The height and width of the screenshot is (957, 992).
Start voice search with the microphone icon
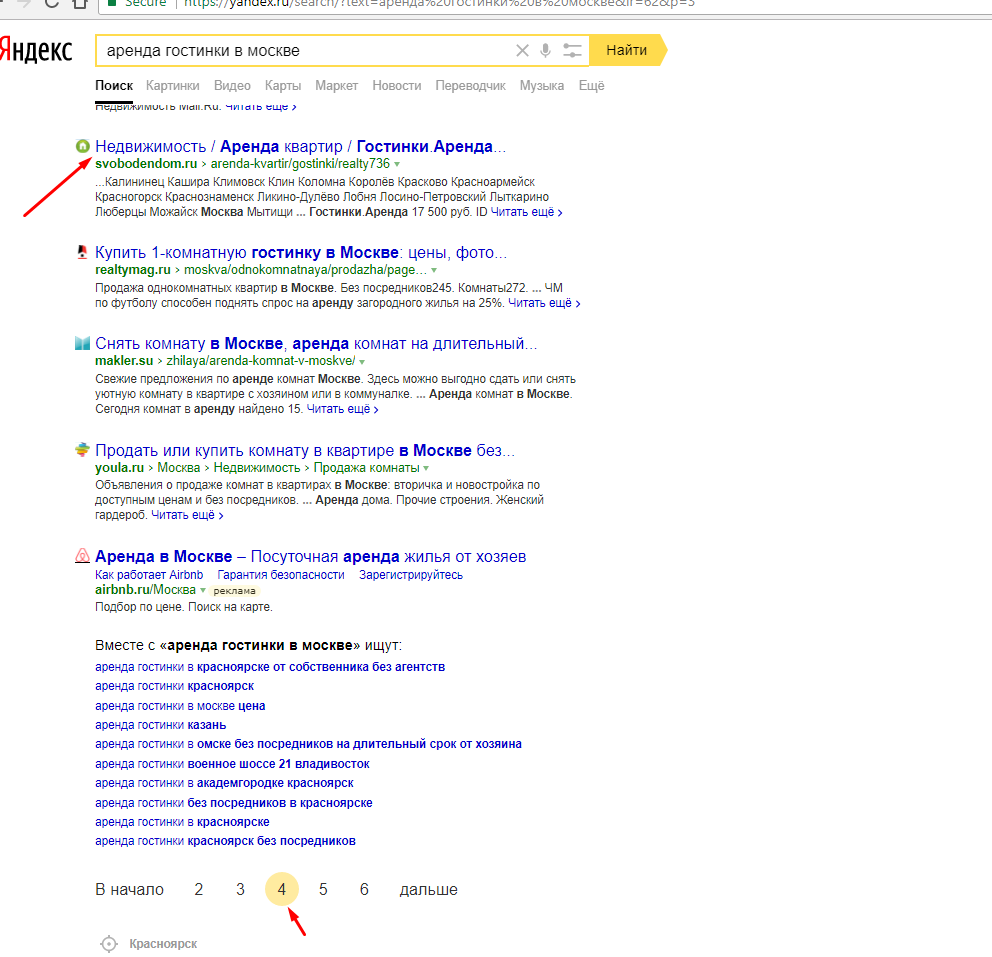pos(545,51)
